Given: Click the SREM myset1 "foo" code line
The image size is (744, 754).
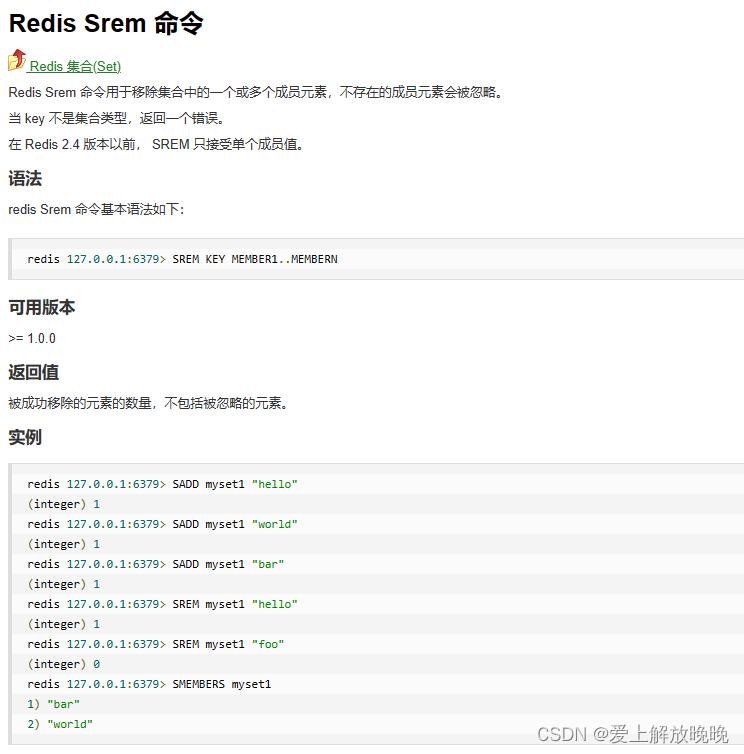Looking at the screenshot, I should [x=156, y=644].
